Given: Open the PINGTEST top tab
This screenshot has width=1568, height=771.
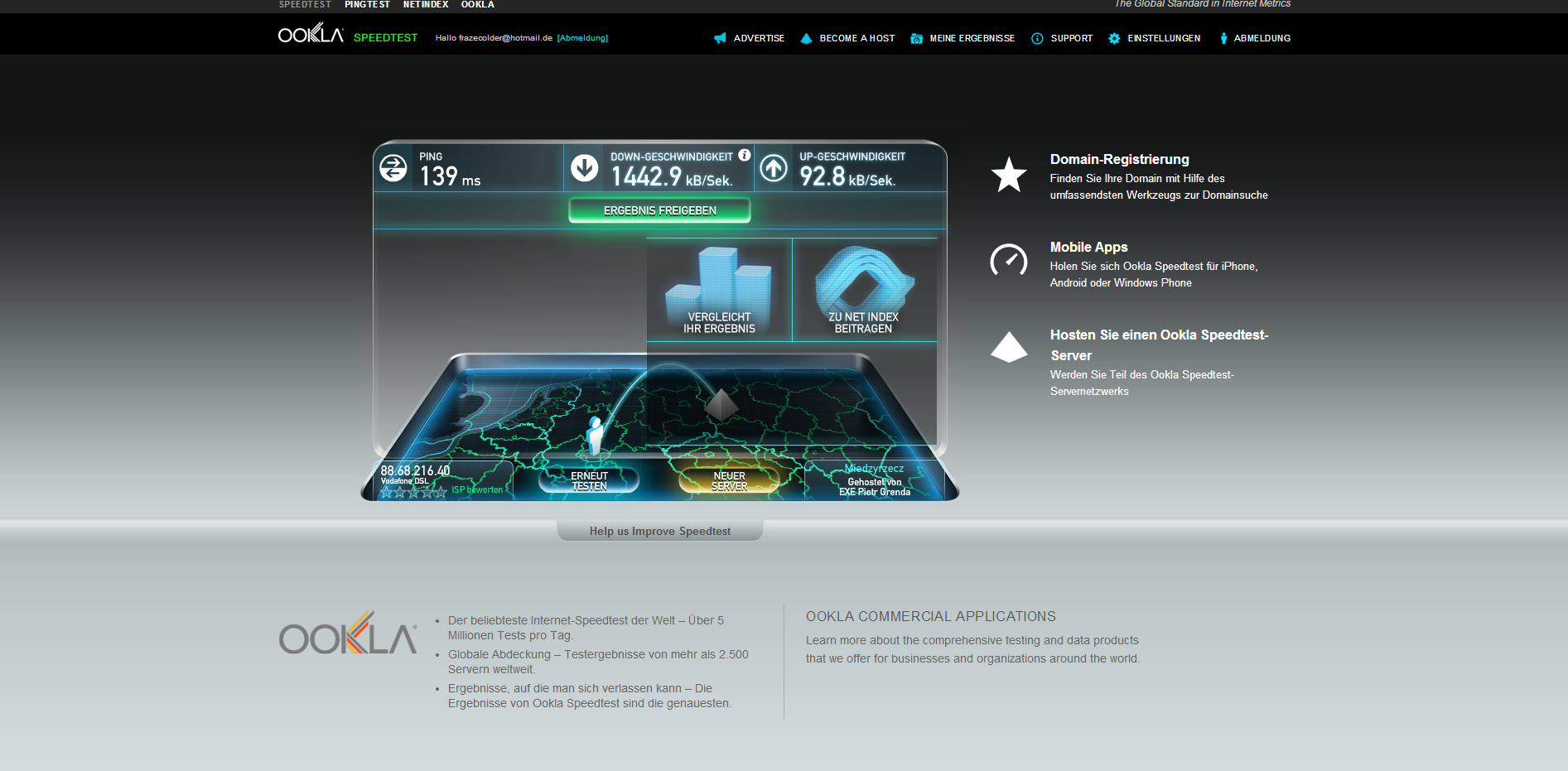Looking at the screenshot, I should (367, 5).
